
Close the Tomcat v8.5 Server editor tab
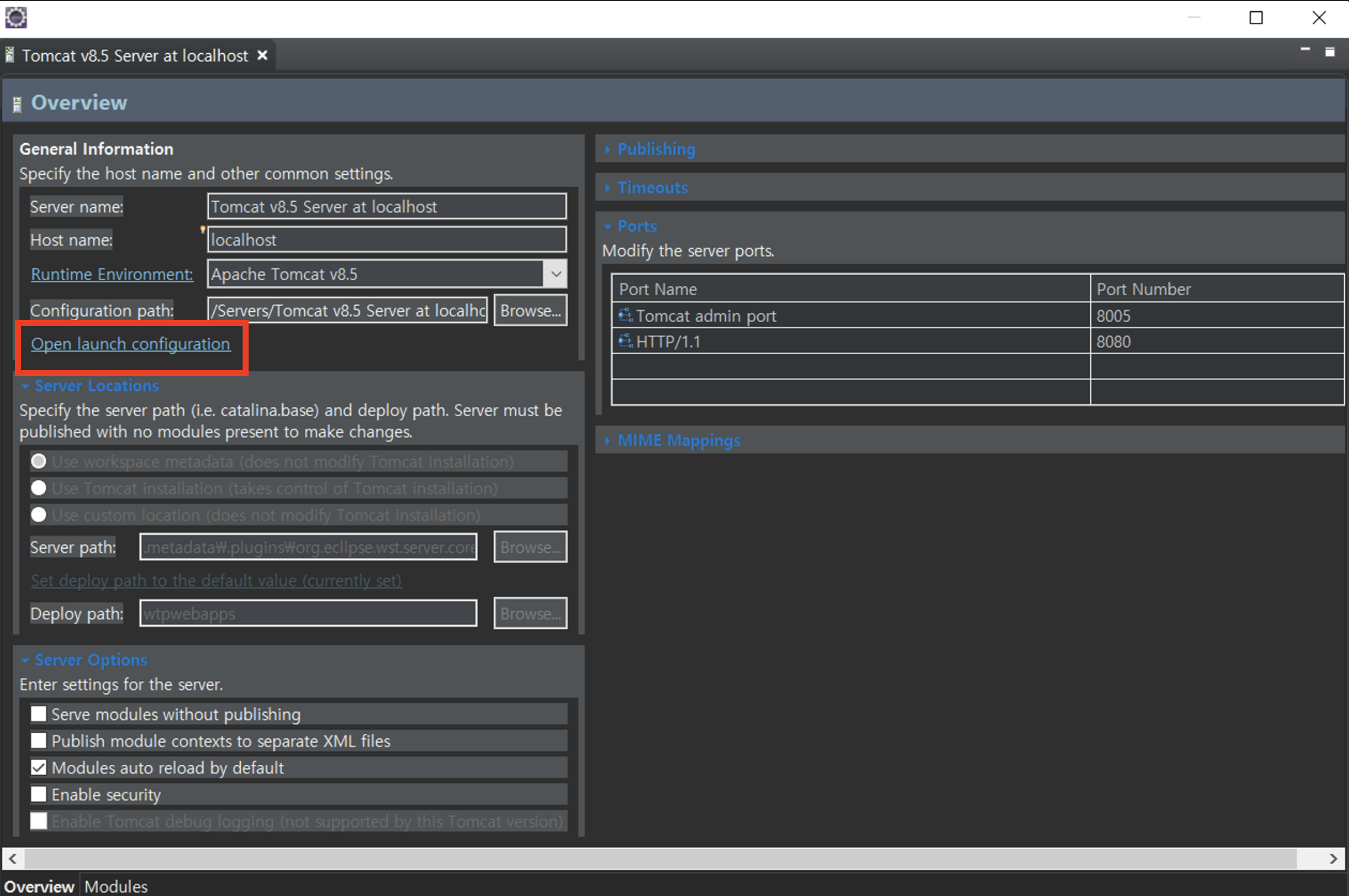click(x=262, y=55)
